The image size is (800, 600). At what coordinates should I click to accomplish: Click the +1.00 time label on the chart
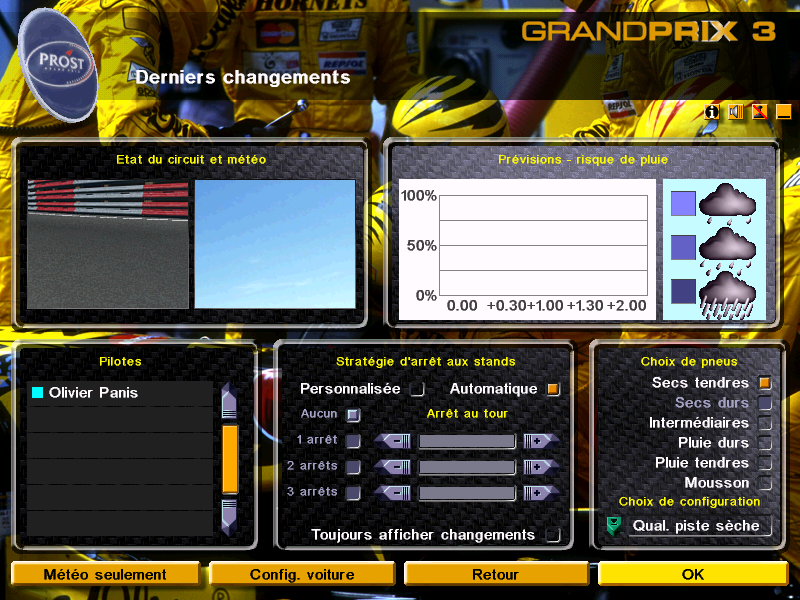pos(545,306)
